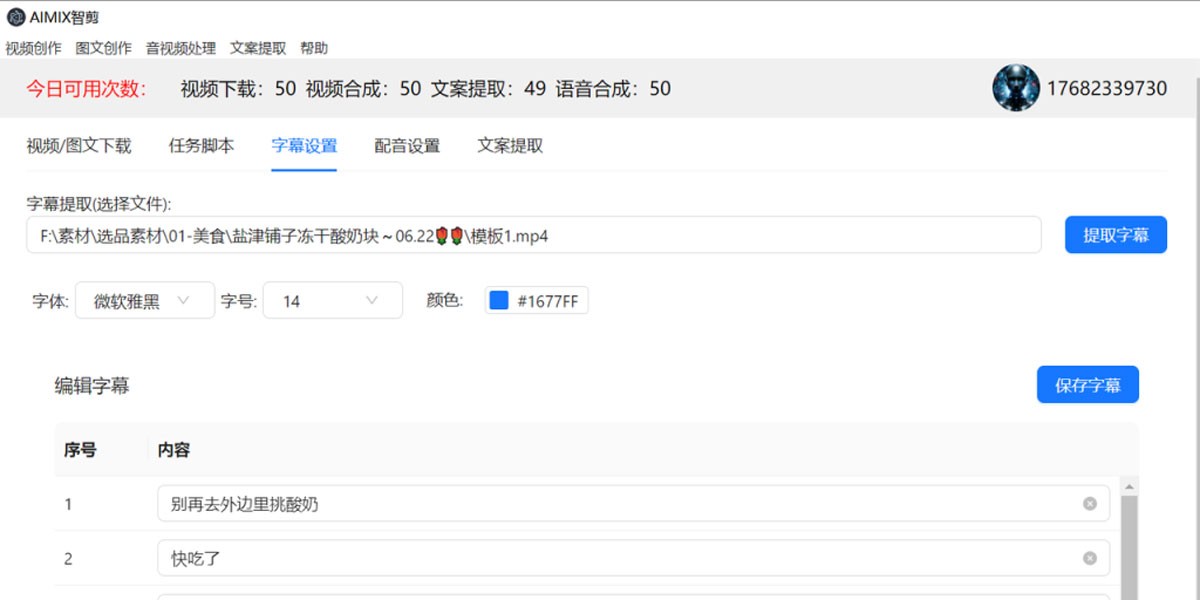Open the 帮助 menu
This screenshot has width=1200, height=600.
(314, 48)
